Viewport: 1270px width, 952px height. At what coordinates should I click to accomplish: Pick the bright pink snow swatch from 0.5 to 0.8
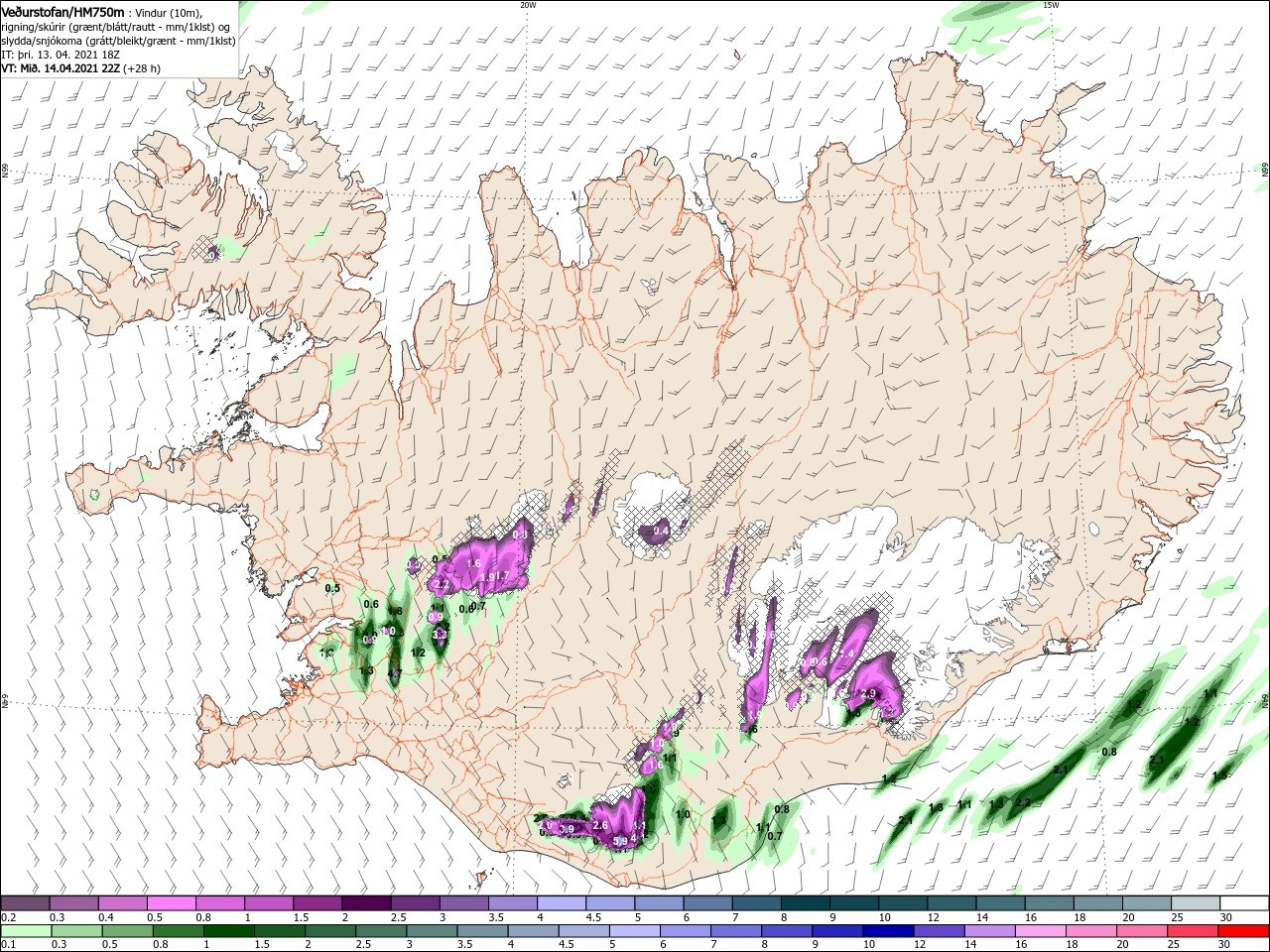click(171, 903)
